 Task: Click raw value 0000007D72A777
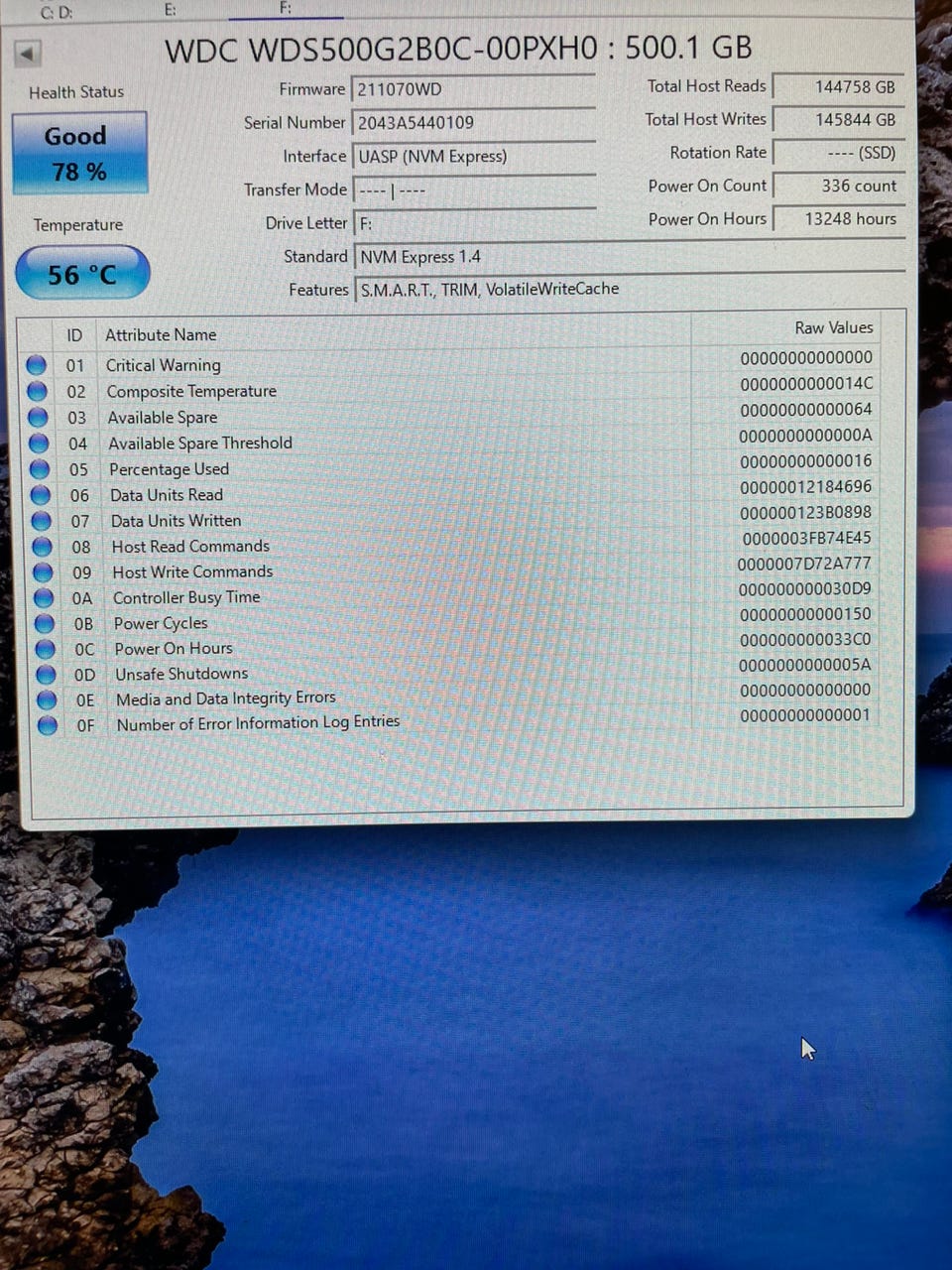[804, 563]
